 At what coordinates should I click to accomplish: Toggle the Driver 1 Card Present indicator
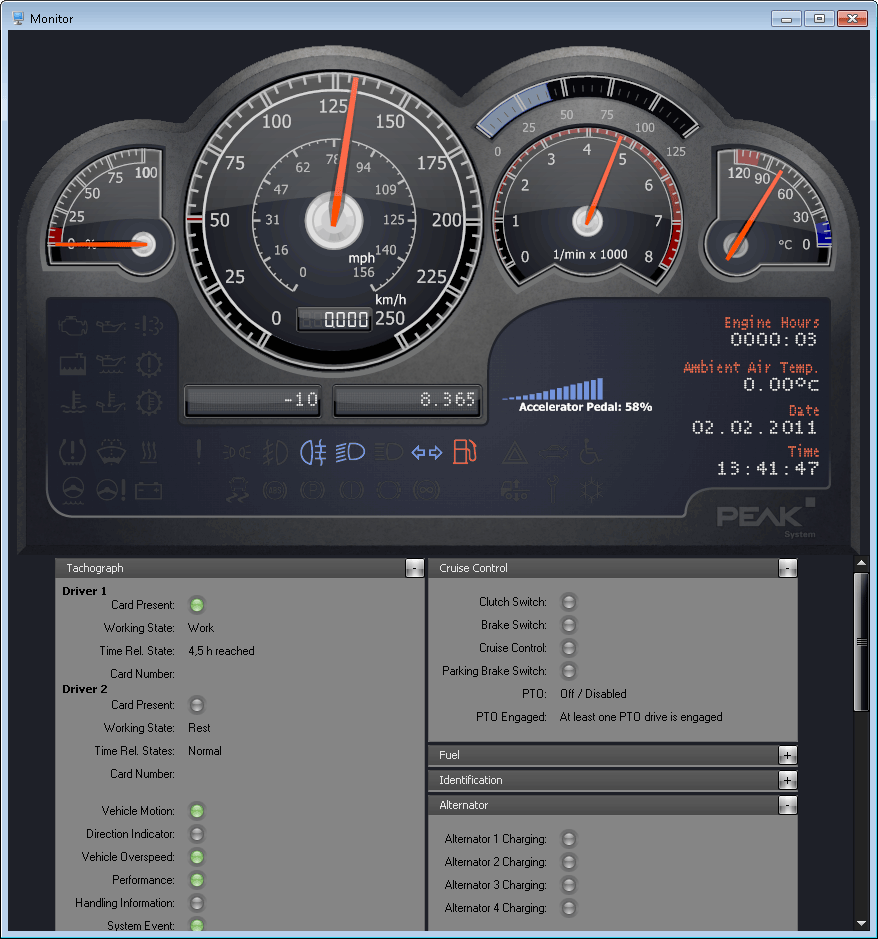point(197,605)
